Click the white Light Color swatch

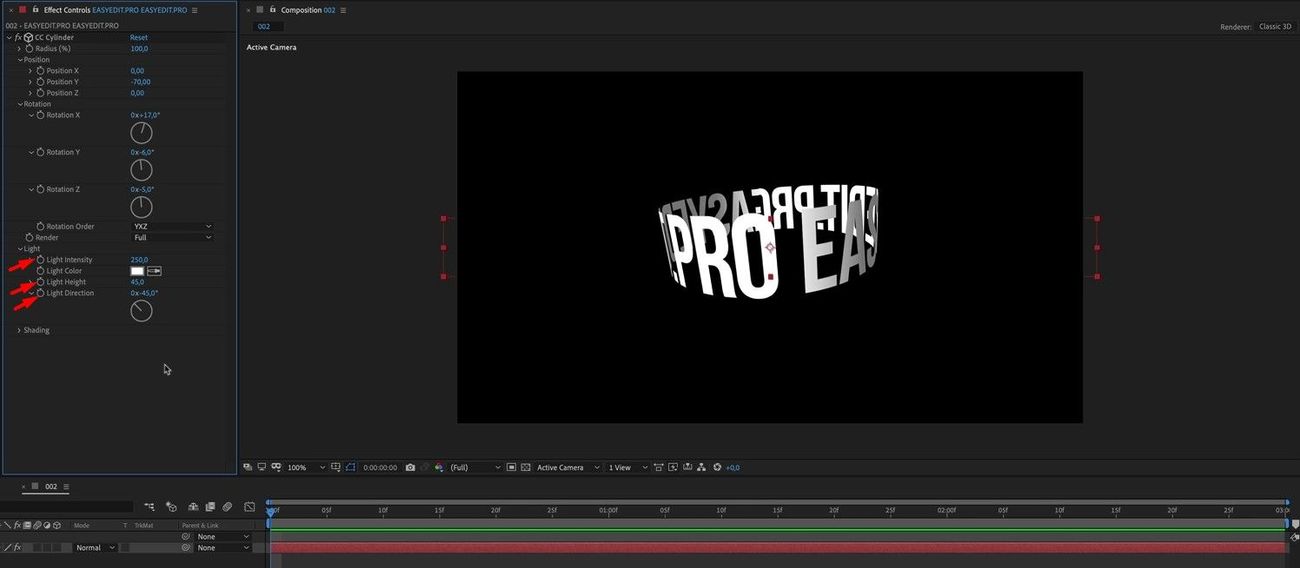click(x=137, y=271)
